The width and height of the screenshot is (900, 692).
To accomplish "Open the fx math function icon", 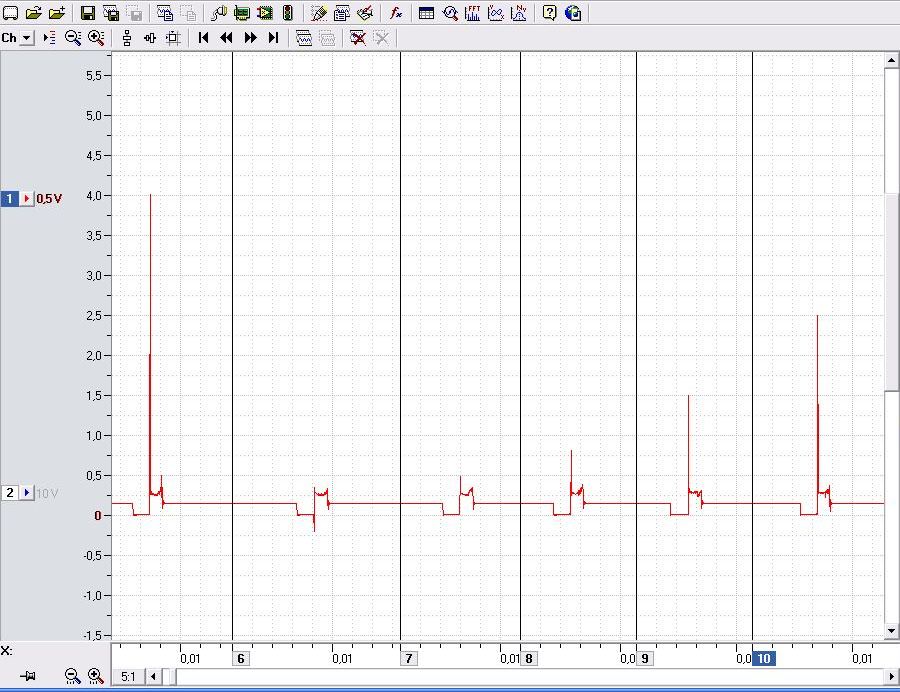I will [396, 13].
